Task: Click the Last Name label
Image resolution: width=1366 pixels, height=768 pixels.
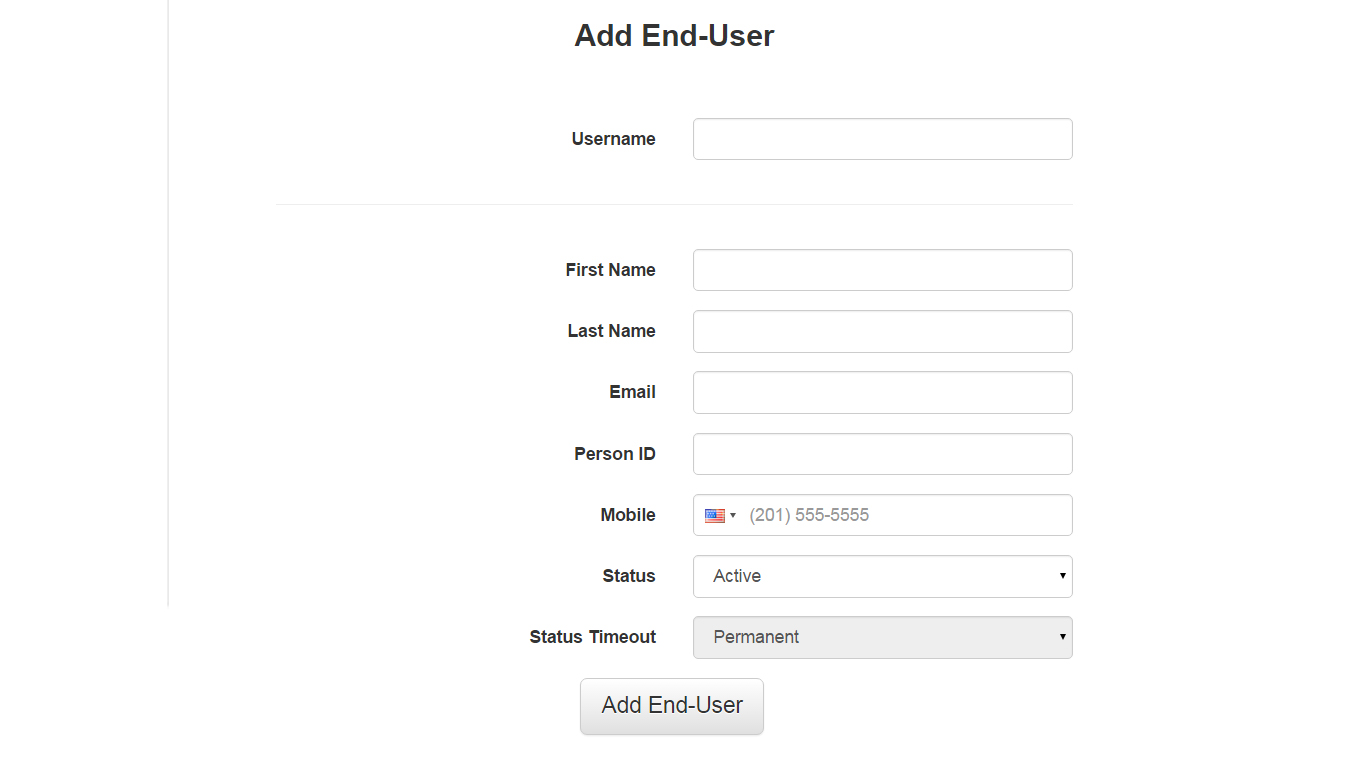Action: pos(611,331)
